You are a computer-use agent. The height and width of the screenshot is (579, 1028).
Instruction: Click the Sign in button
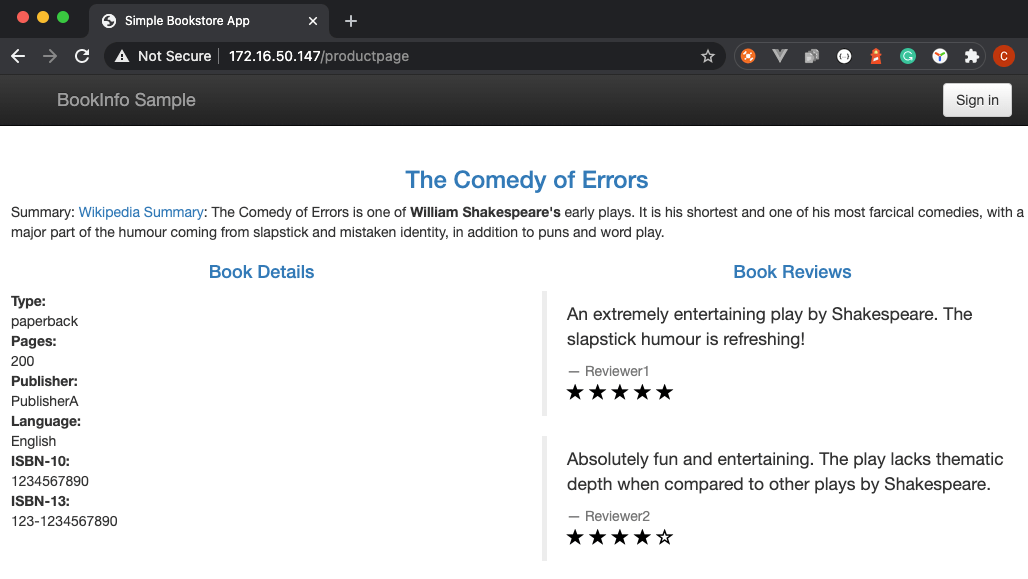point(977,100)
